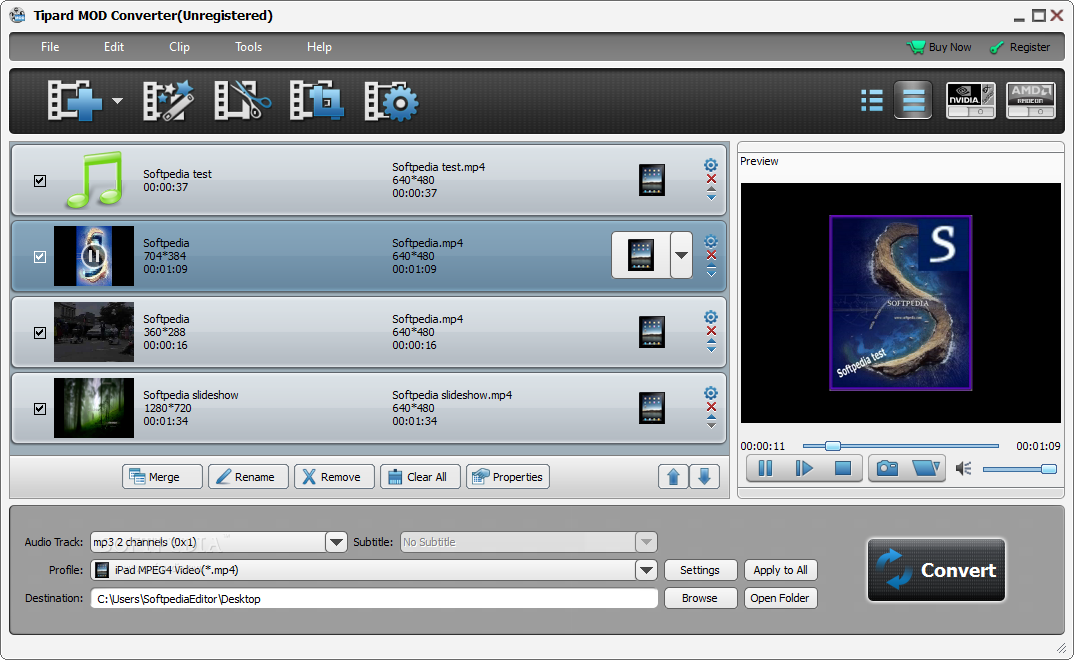Open settings gear for Softpedia test row
The width and height of the screenshot is (1074, 660).
point(711,165)
